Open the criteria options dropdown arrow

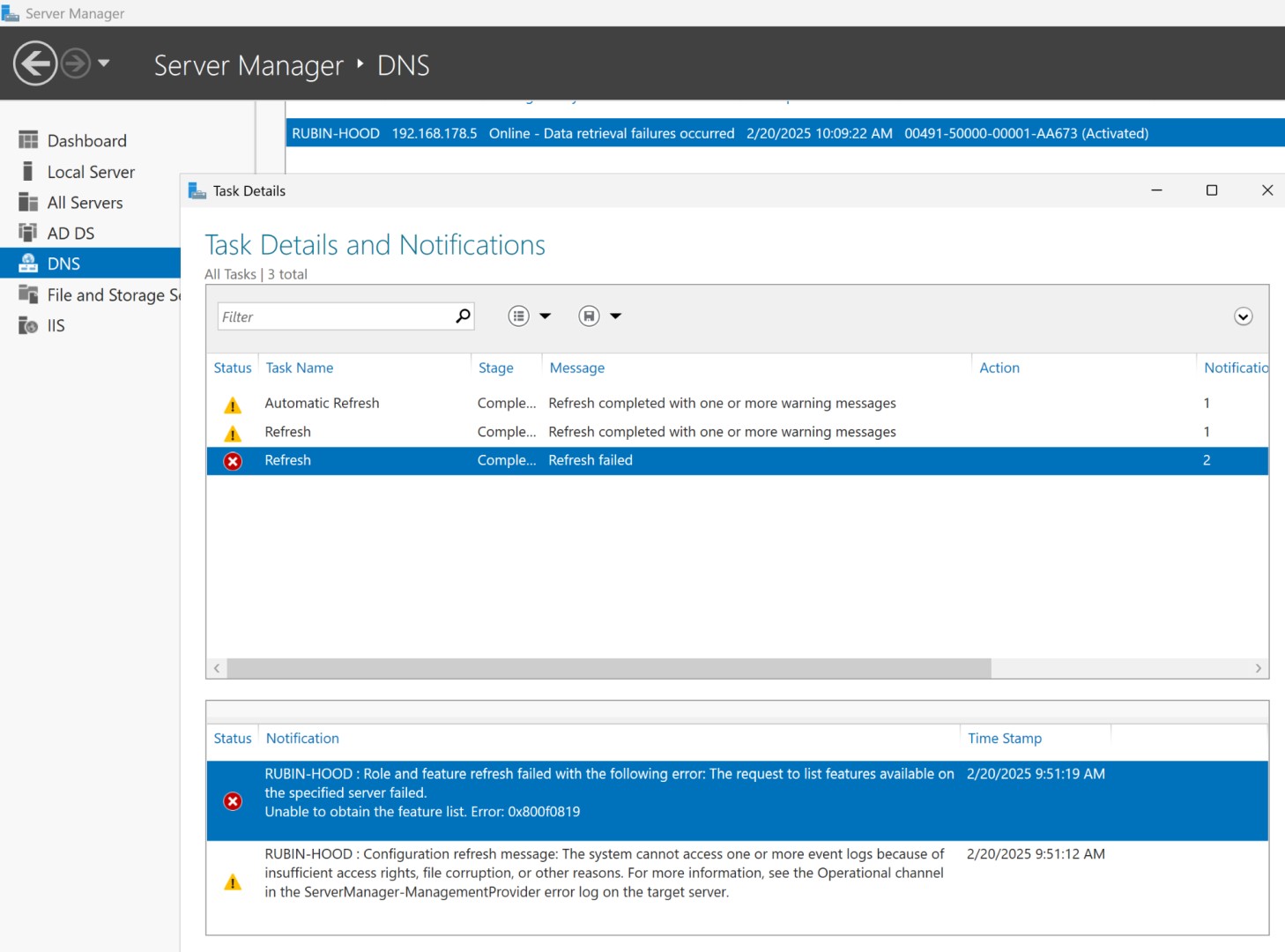click(546, 316)
